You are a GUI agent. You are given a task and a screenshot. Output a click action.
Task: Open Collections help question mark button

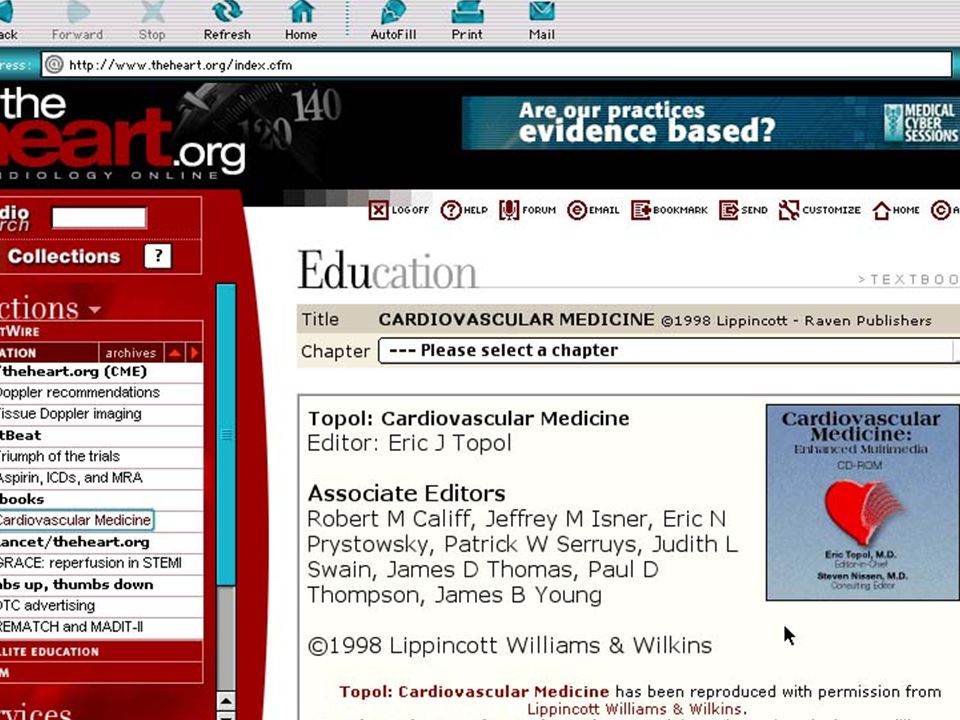(158, 256)
